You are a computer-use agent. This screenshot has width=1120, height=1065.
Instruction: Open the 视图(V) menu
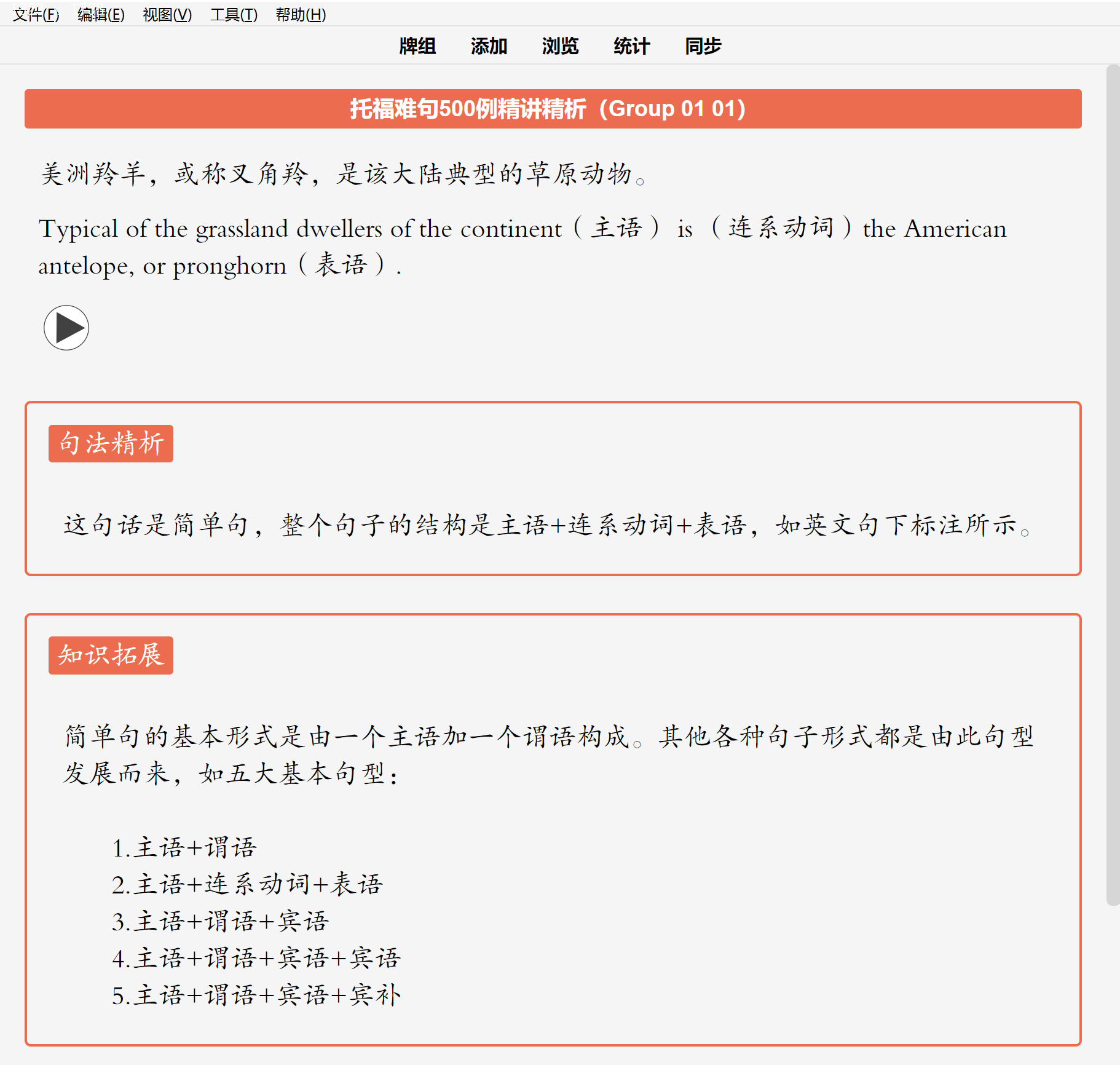167,15
